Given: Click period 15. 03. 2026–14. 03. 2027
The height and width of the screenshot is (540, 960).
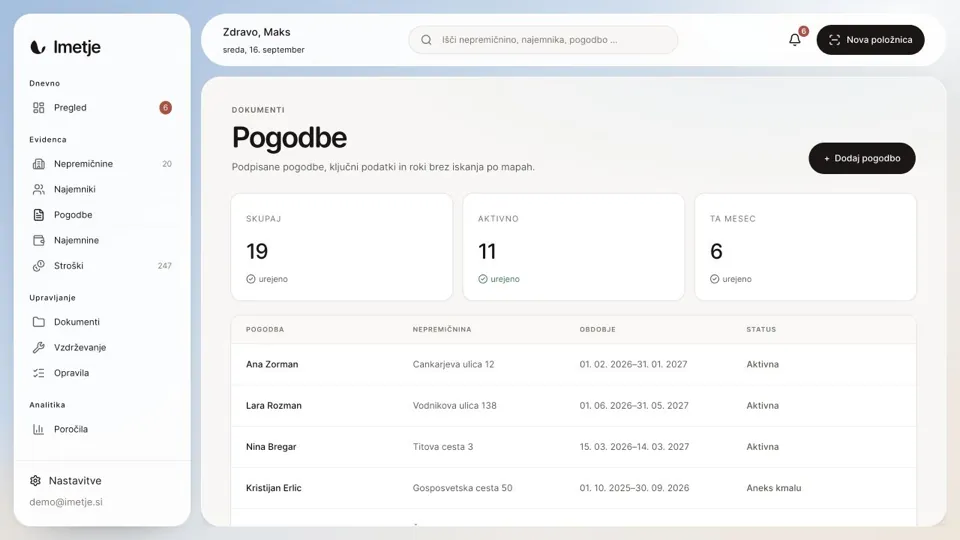Looking at the screenshot, I should point(634,447).
